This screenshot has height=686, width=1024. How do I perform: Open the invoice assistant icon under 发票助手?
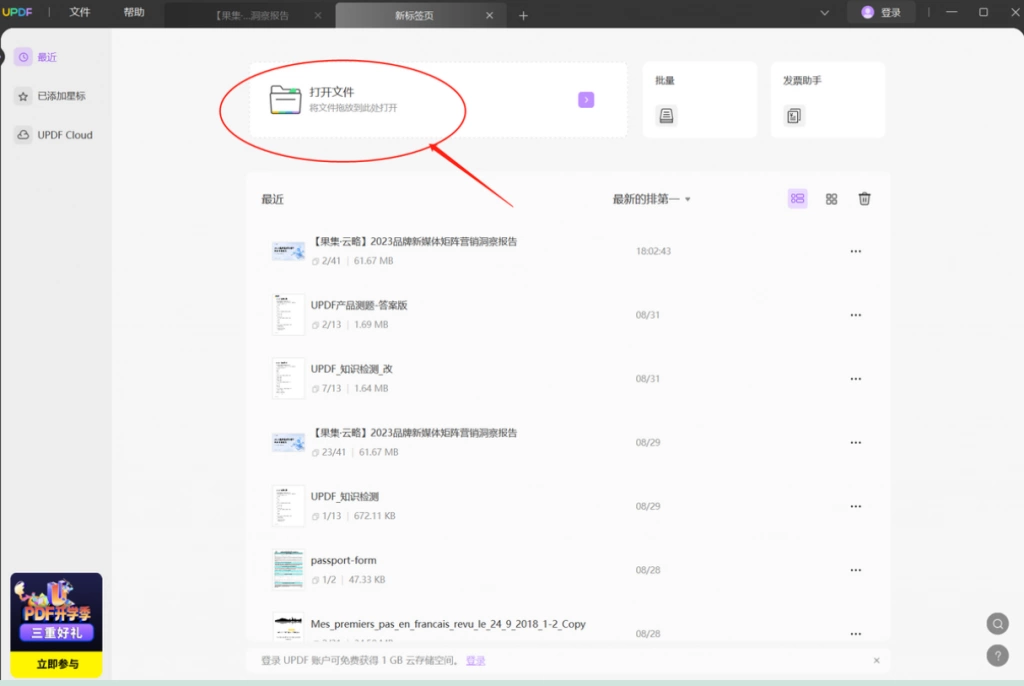pos(793,116)
